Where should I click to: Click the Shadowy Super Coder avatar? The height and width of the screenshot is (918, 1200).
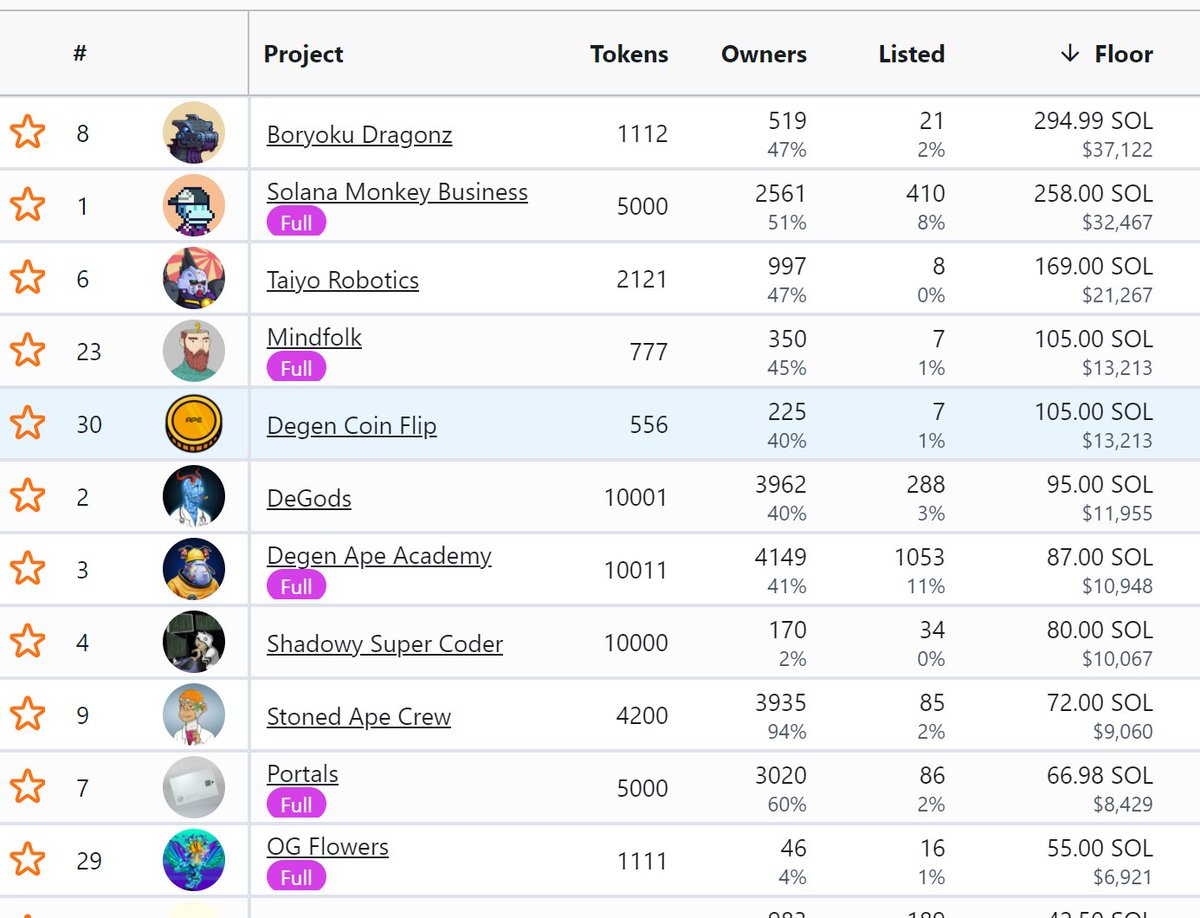194,642
